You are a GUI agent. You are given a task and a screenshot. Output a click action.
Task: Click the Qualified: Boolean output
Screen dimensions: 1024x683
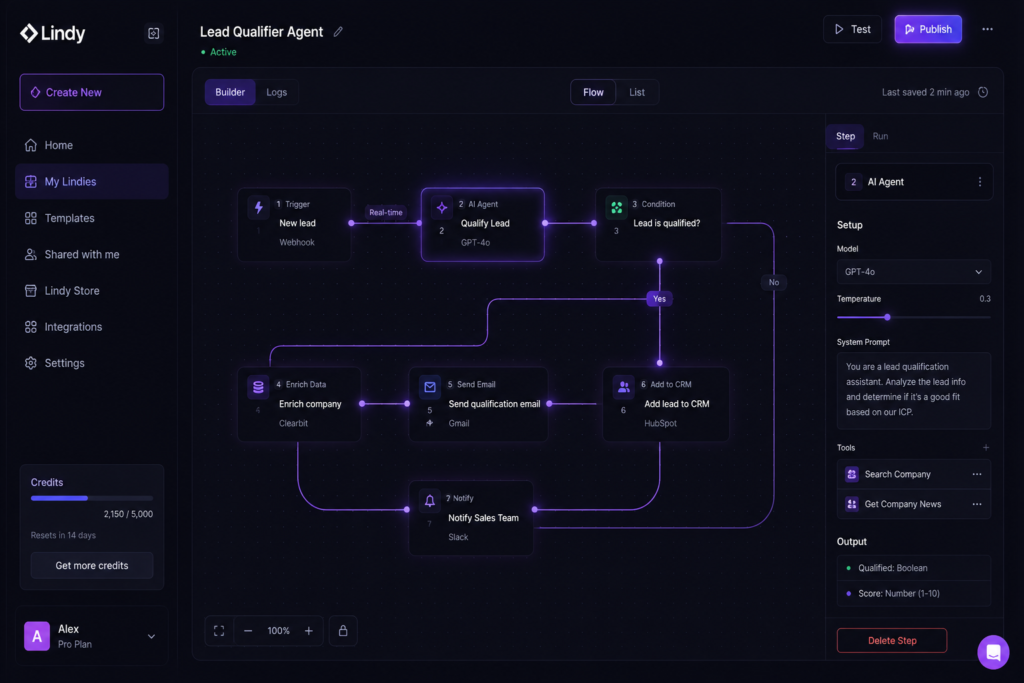(x=913, y=568)
